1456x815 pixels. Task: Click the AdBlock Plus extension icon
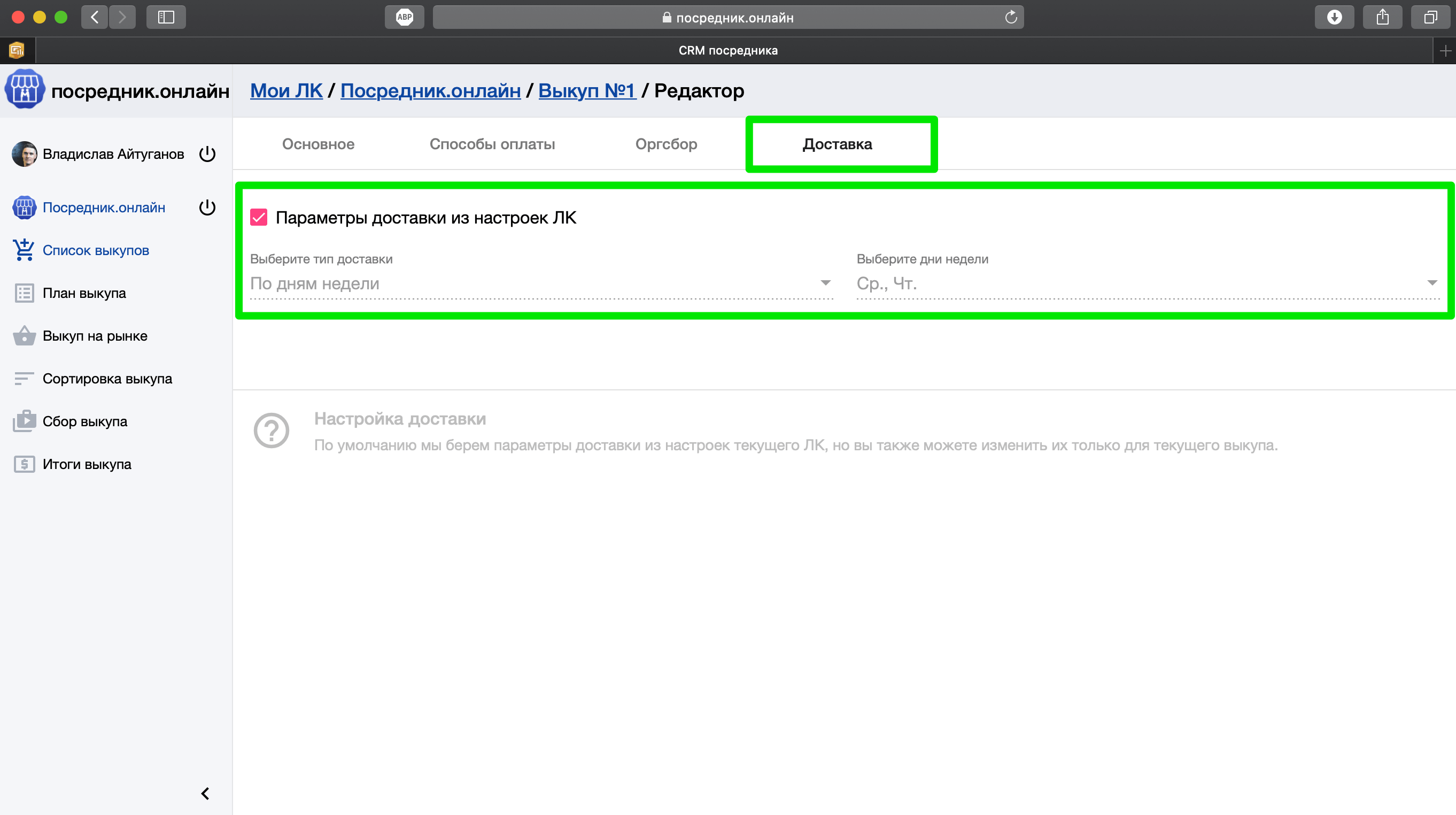pyautogui.click(x=404, y=17)
